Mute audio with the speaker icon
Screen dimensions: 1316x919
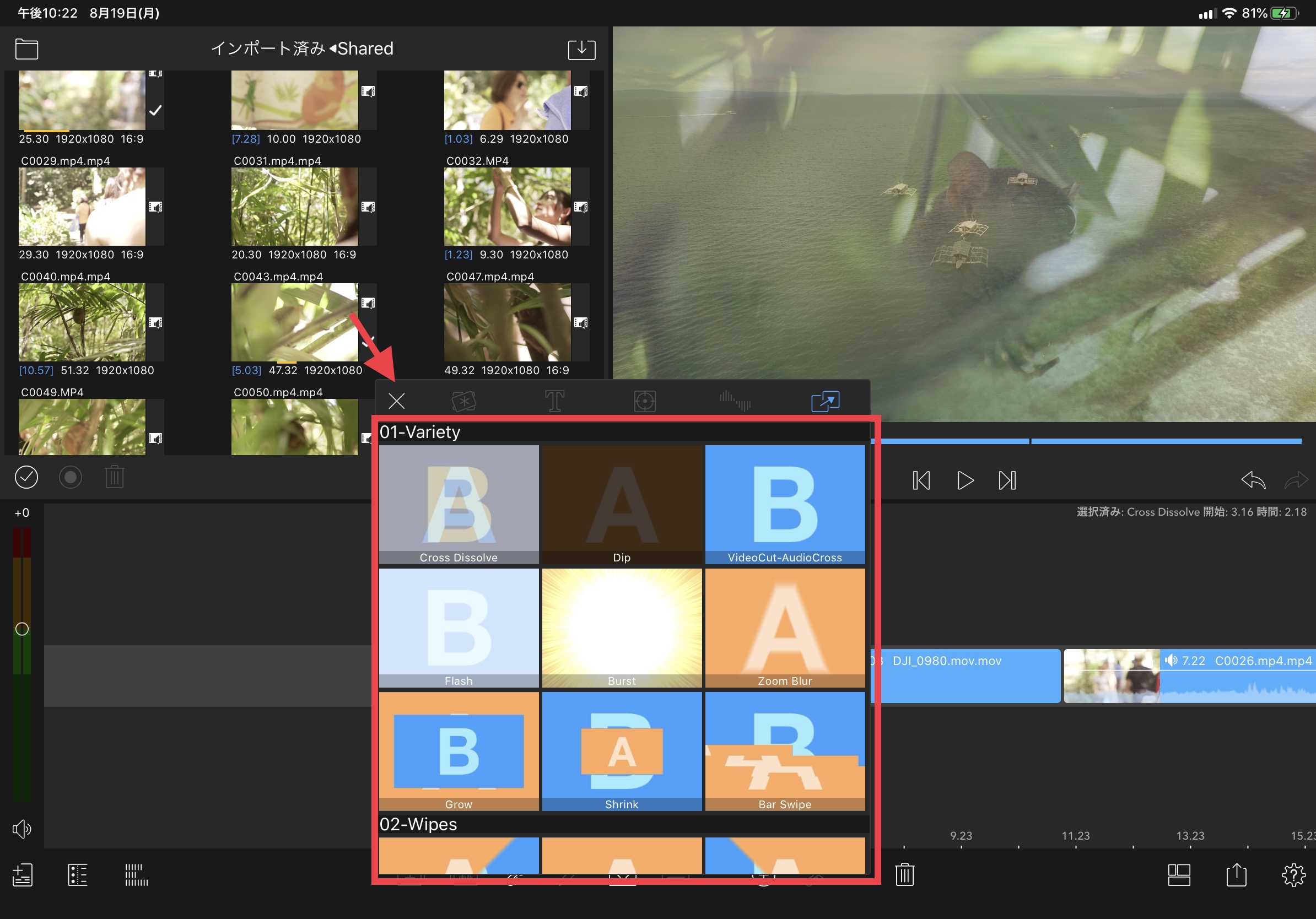(x=22, y=829)
